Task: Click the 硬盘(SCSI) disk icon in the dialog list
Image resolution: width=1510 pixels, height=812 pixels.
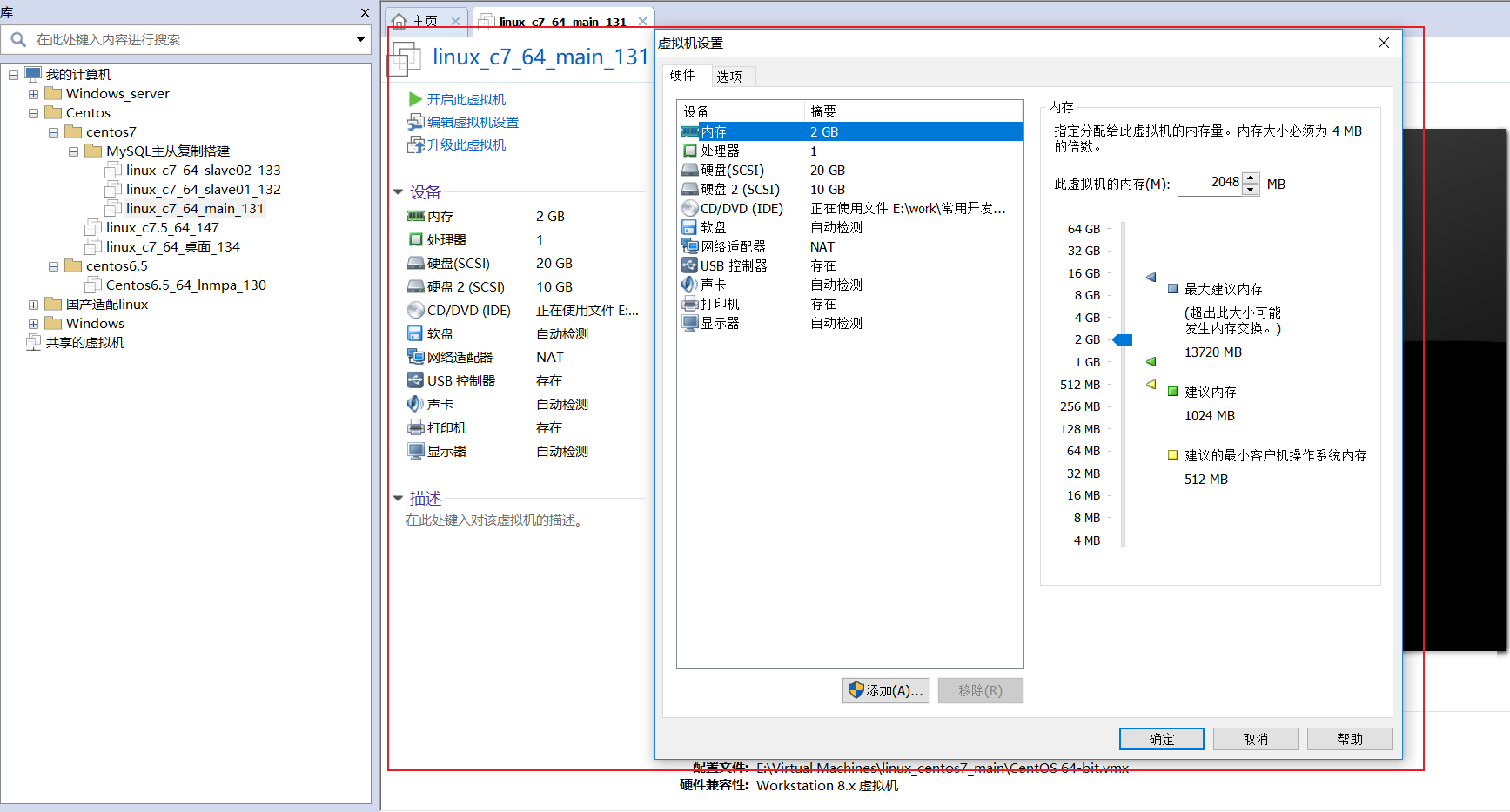Action: pyautogui.click(x=689, y=170)
